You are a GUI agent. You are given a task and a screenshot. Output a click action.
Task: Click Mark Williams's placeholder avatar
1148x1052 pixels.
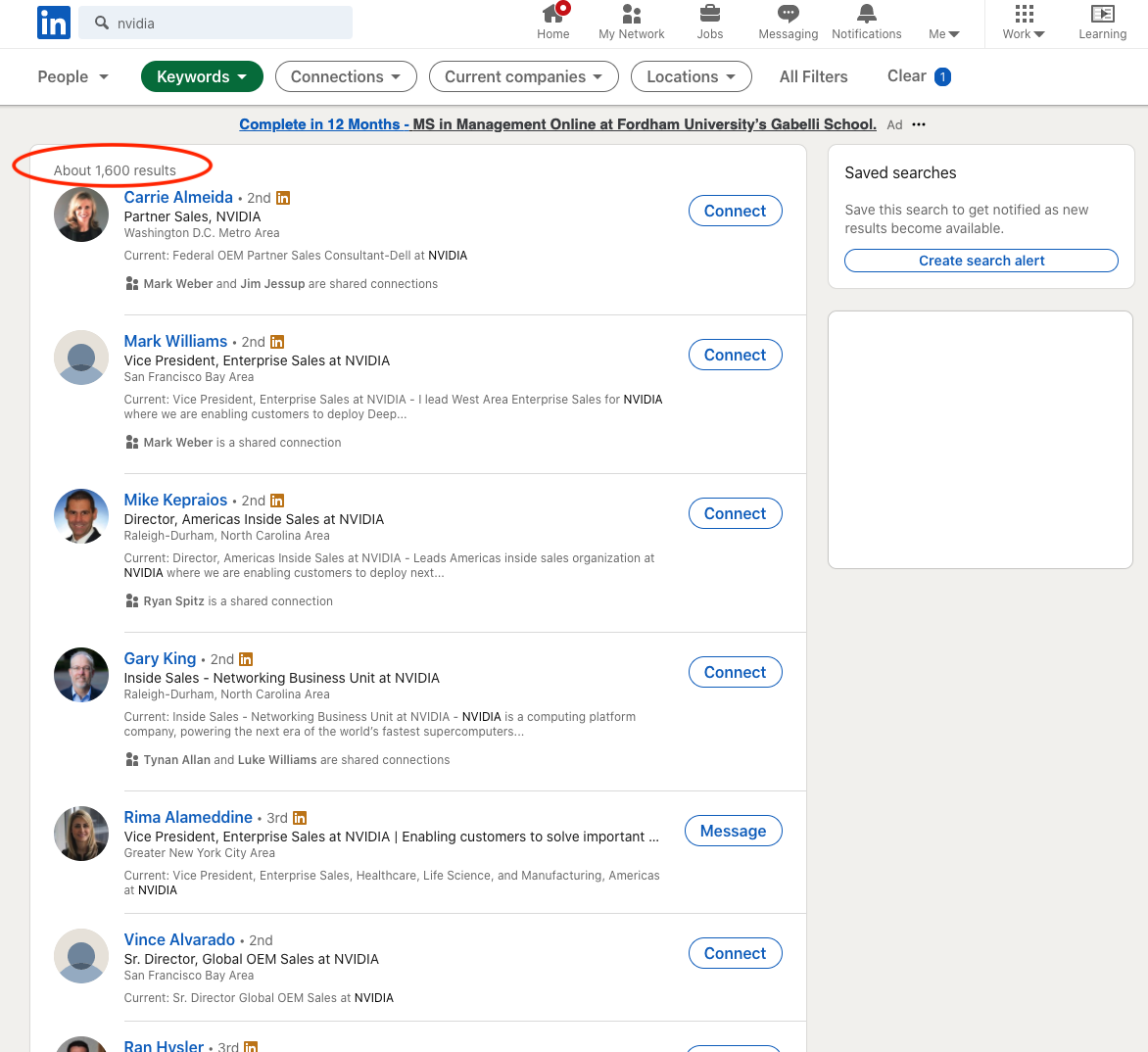pyautogui.click(x=81, y=358)
